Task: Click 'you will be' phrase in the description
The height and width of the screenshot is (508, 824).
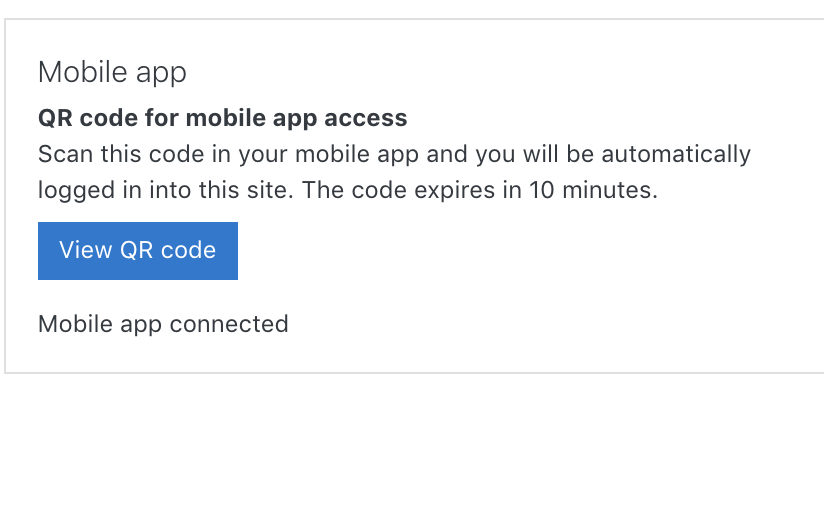Action: pos(534,154)
